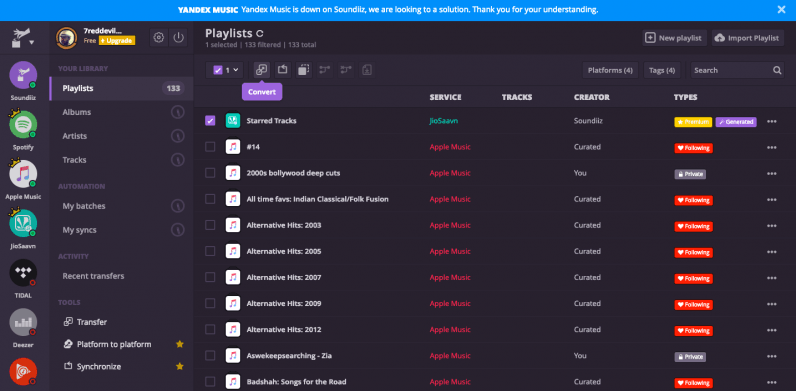Screen dimensions: 796x391
Task: Open more options for #14 playlist
Action: coord(772,147)
